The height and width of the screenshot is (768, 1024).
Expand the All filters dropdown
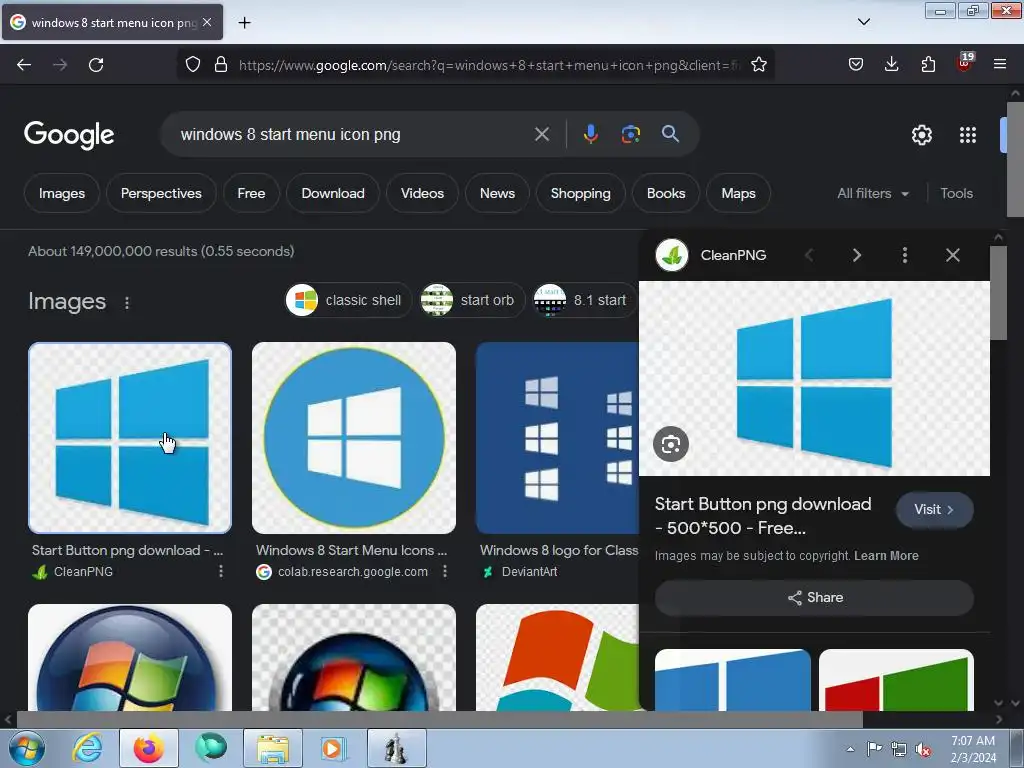873,193
